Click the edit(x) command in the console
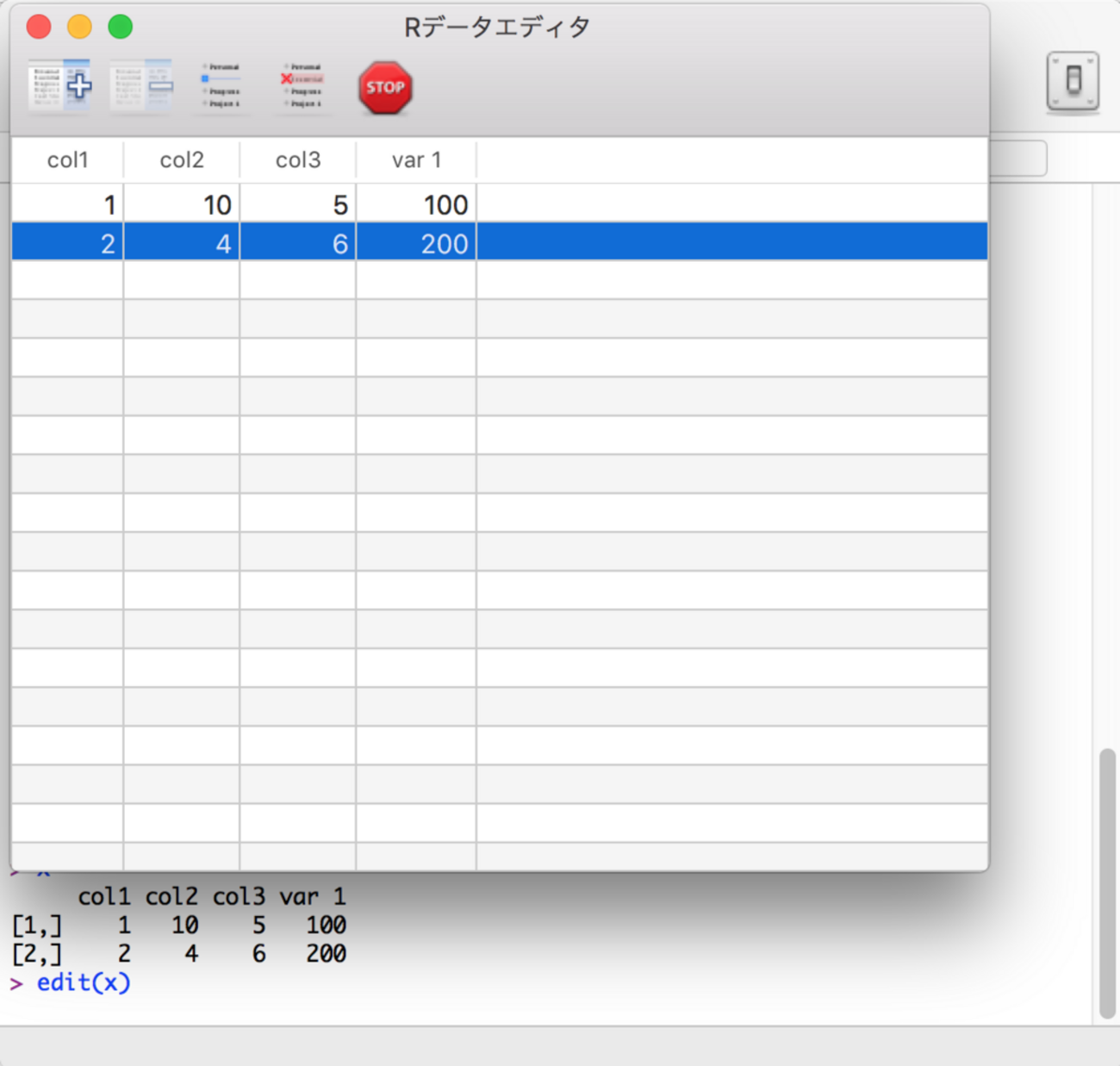 (84, 982)
